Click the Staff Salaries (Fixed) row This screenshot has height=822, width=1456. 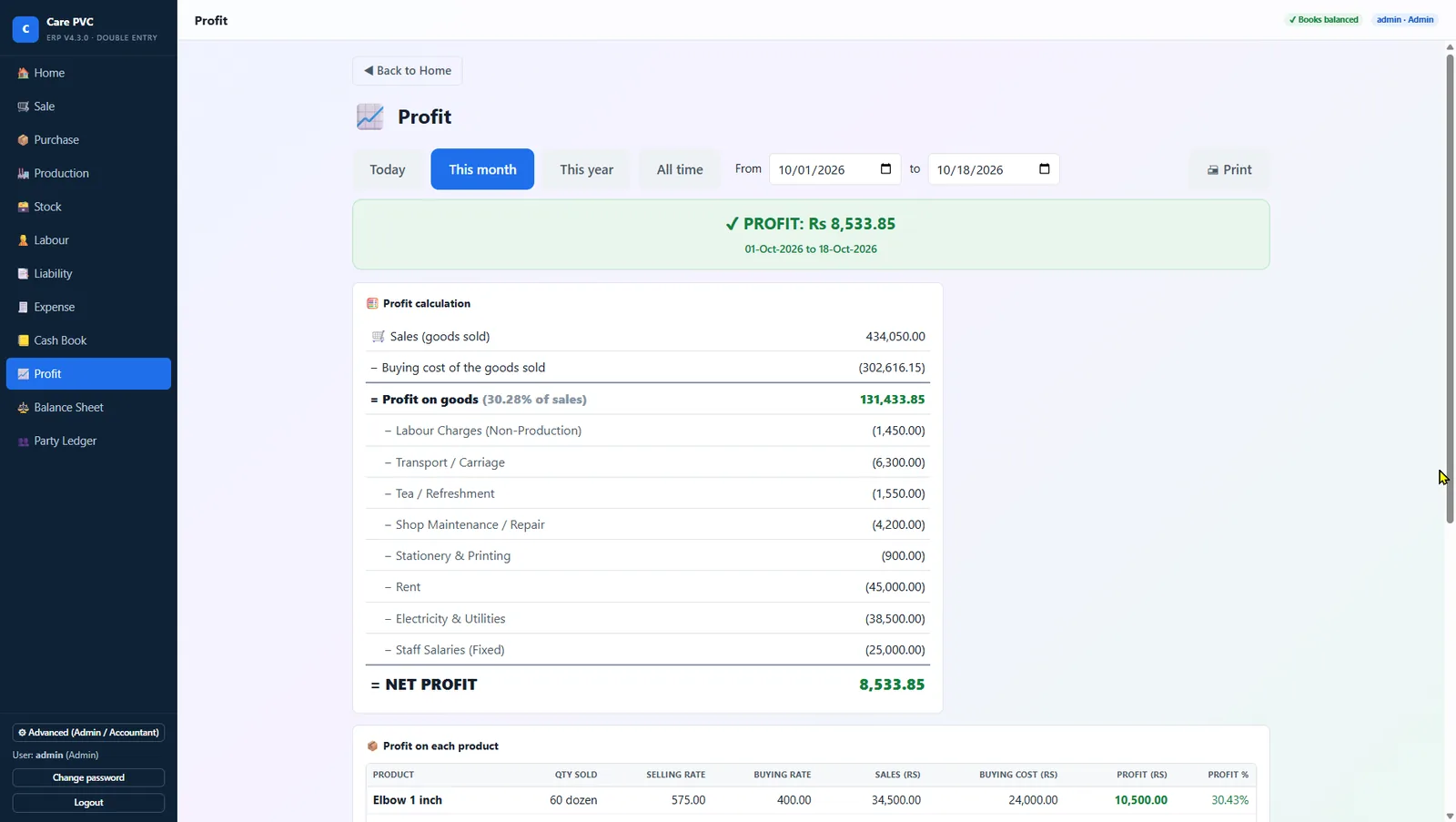(648, 650)
